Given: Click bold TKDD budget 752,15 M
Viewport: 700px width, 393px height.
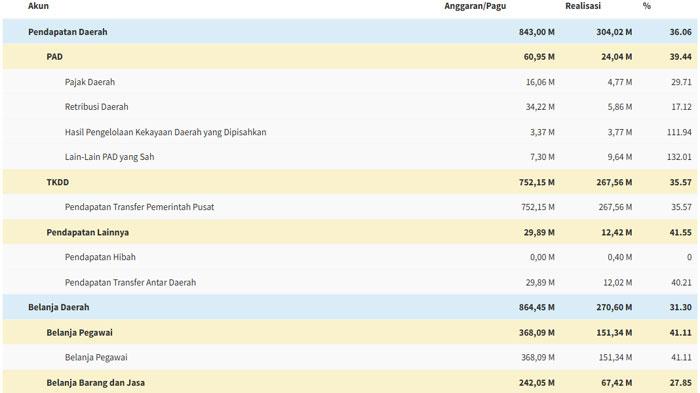Looking at the screenshot, I should 537,182.
